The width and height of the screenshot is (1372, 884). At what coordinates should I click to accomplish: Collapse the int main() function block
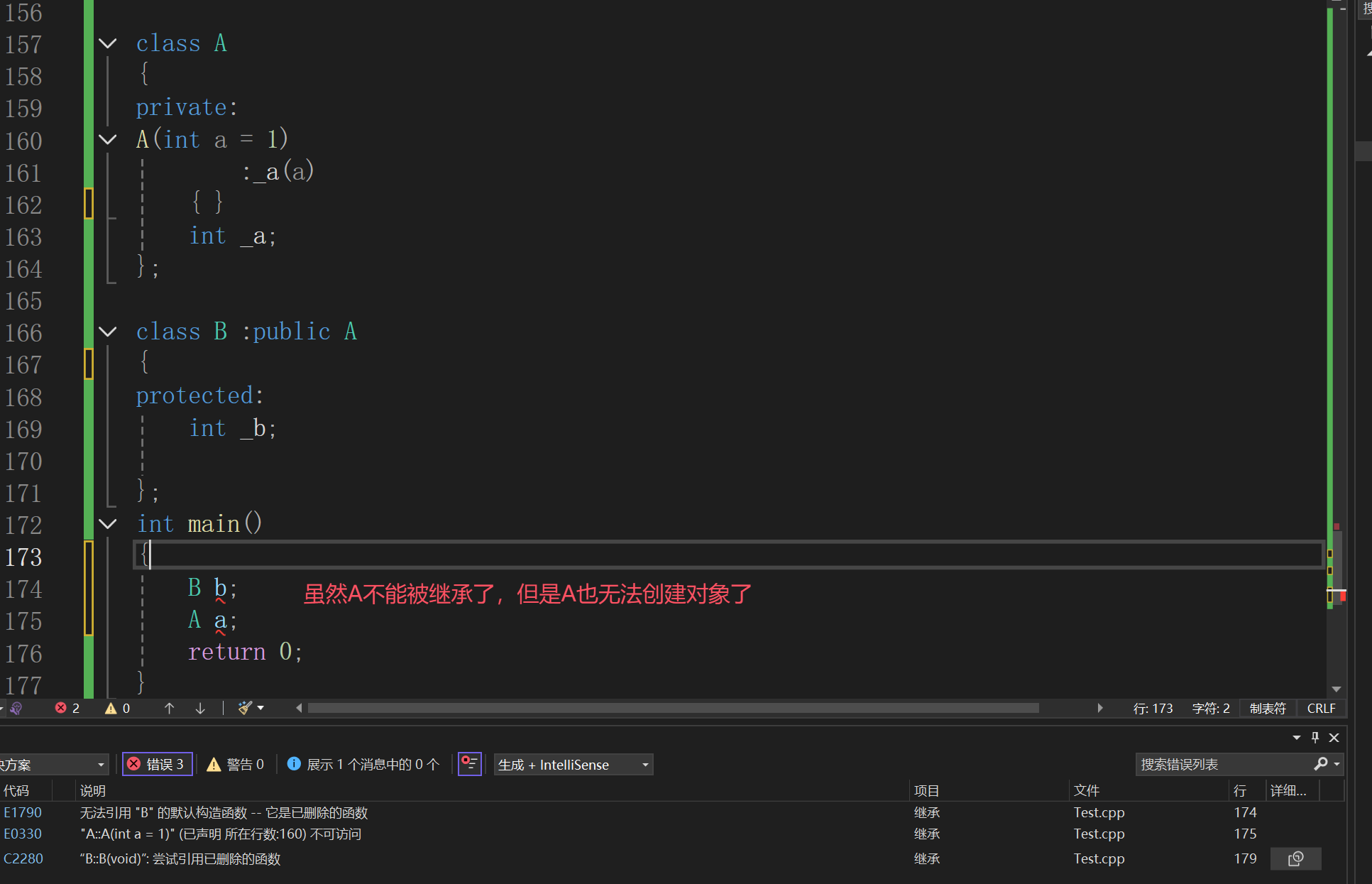pos(108,524)
